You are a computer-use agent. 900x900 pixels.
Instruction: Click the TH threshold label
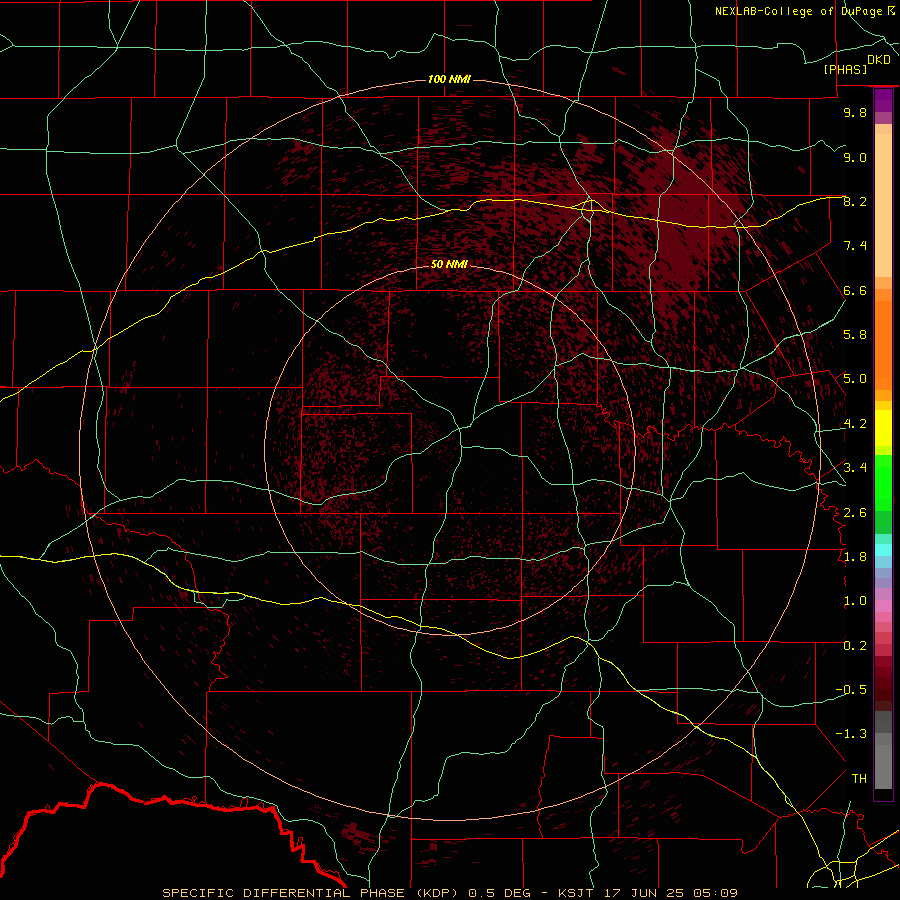(859, 779)
